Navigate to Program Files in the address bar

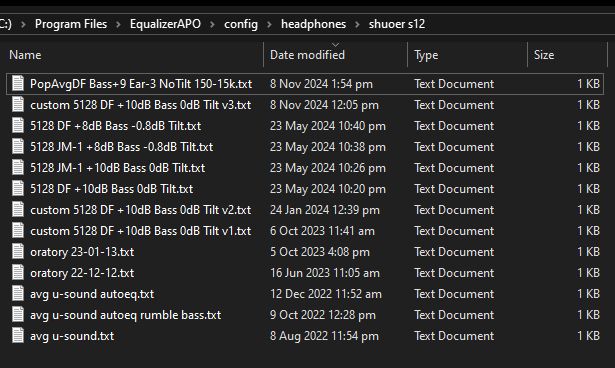[71, 24]
